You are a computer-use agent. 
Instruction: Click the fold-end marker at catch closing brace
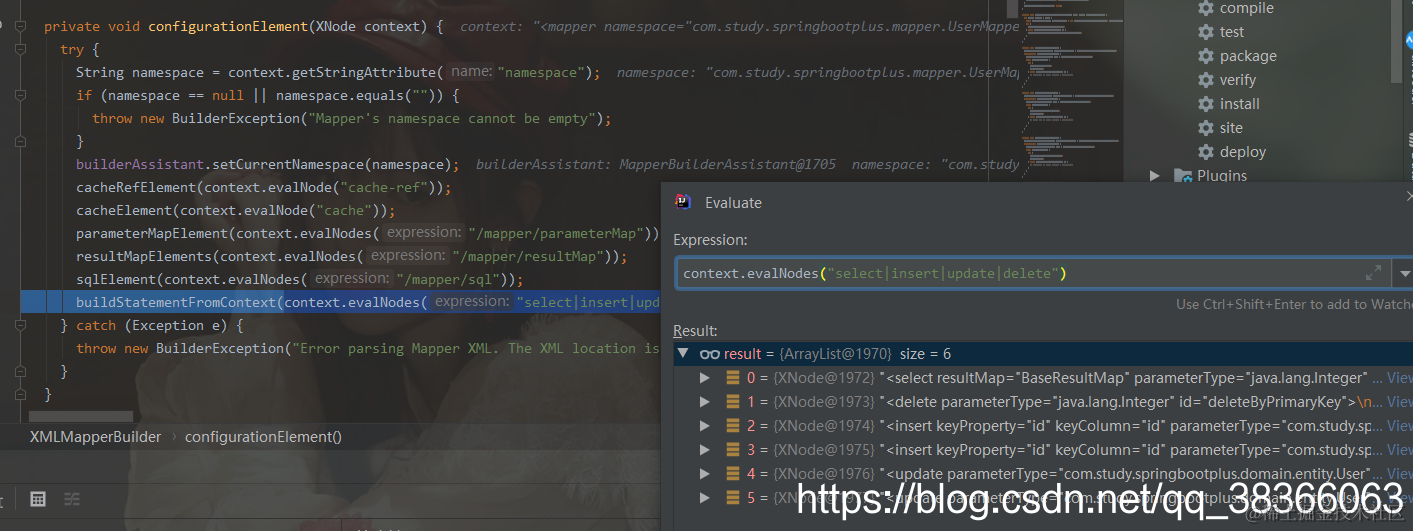pyautogui.click(x=22, y=371)
